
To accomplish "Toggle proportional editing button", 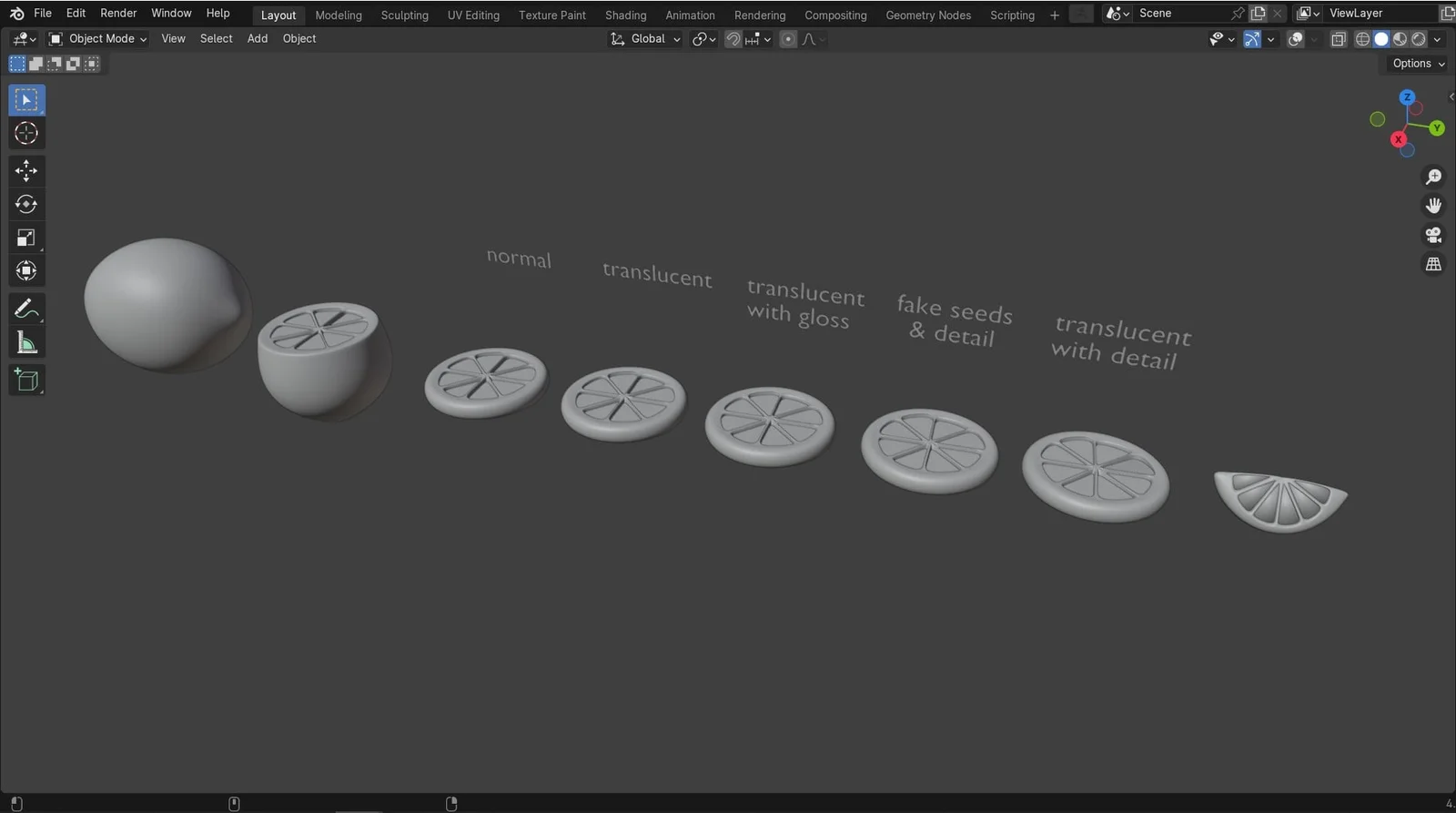I will click(x=788, y=39).
